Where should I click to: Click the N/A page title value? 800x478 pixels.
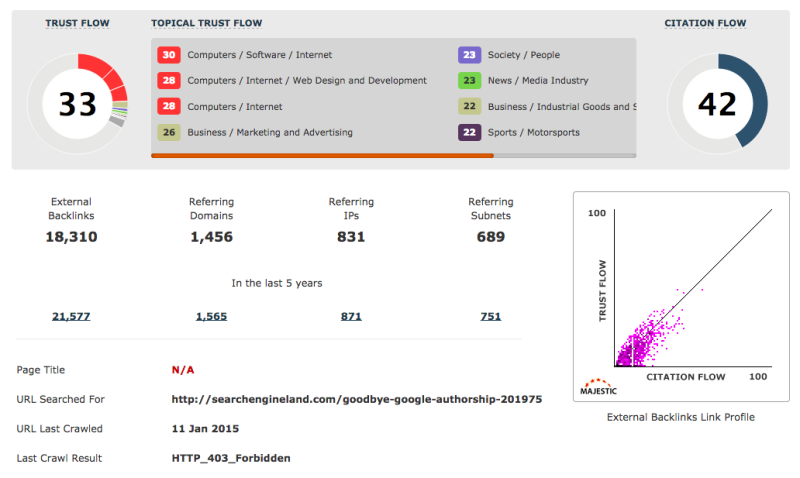(x=183, y=370)
